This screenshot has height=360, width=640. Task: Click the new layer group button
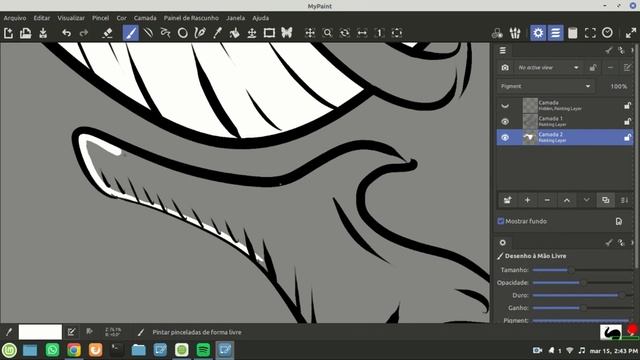coord(508,200)
